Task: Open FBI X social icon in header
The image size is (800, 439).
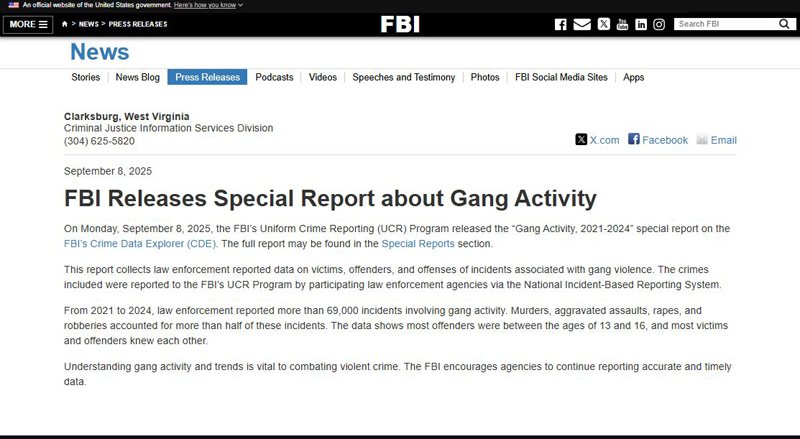Action: click(604, 24)
